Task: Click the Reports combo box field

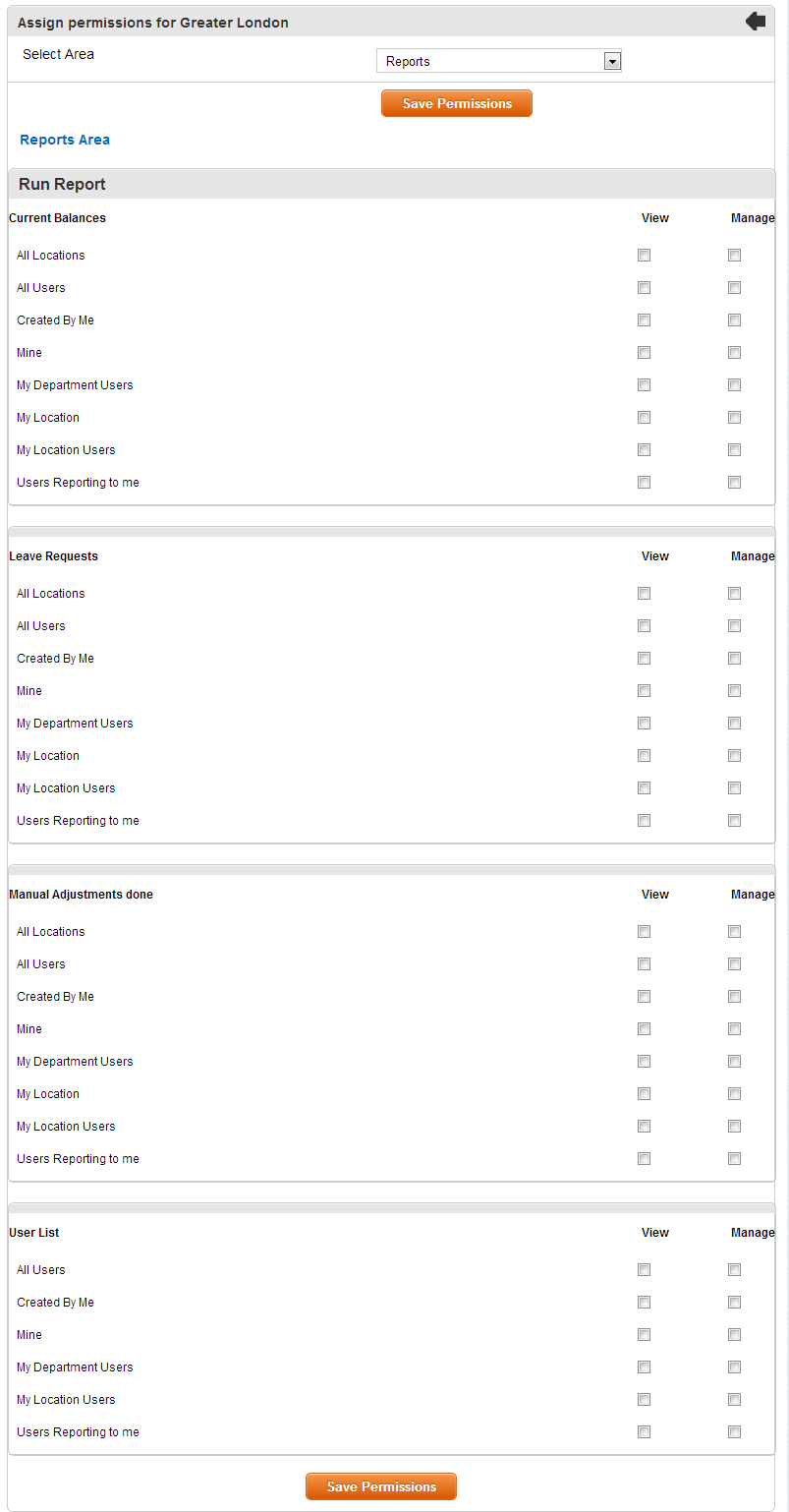Action: (499, 61)
